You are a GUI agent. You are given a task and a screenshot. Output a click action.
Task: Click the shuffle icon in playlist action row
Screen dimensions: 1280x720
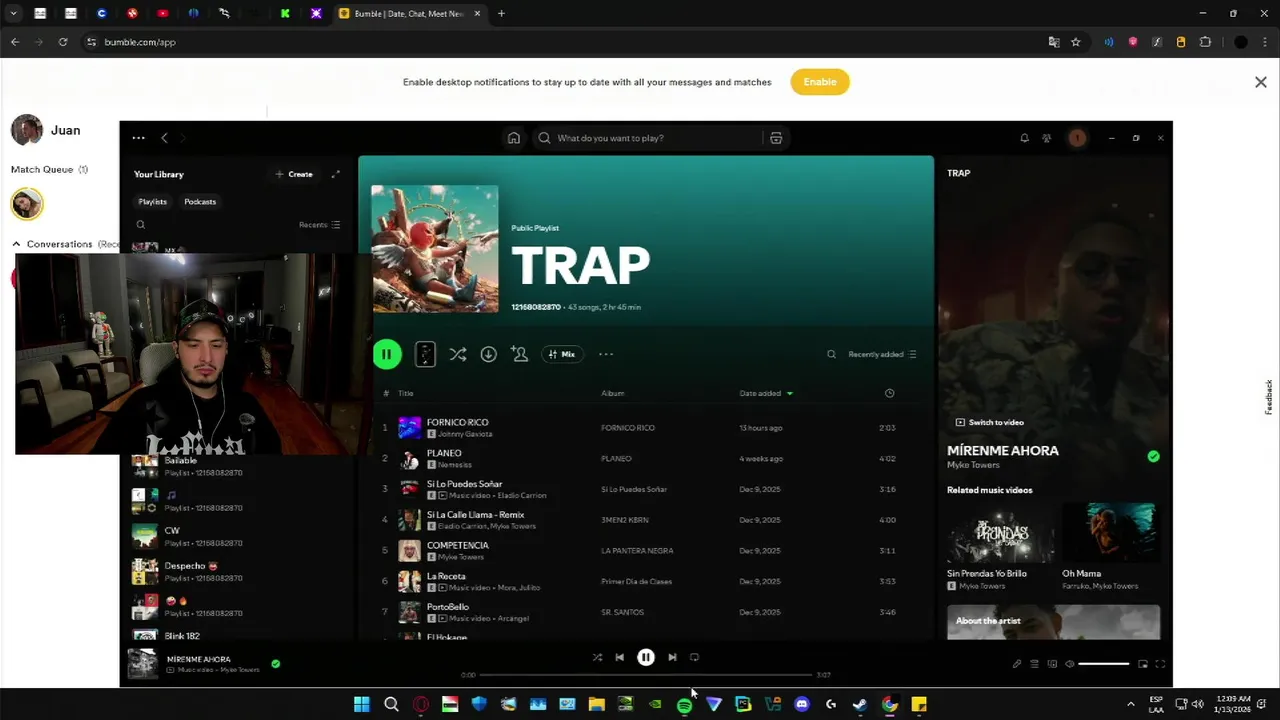pos(458,354)
